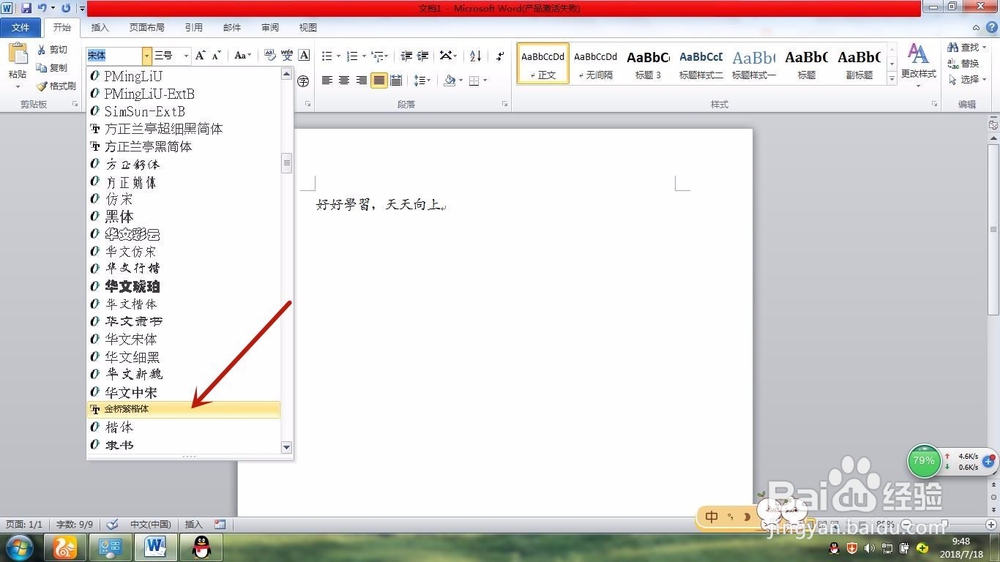
Task: Toggle Align Left for the paragraph
Action: click(x=327, y=80)
